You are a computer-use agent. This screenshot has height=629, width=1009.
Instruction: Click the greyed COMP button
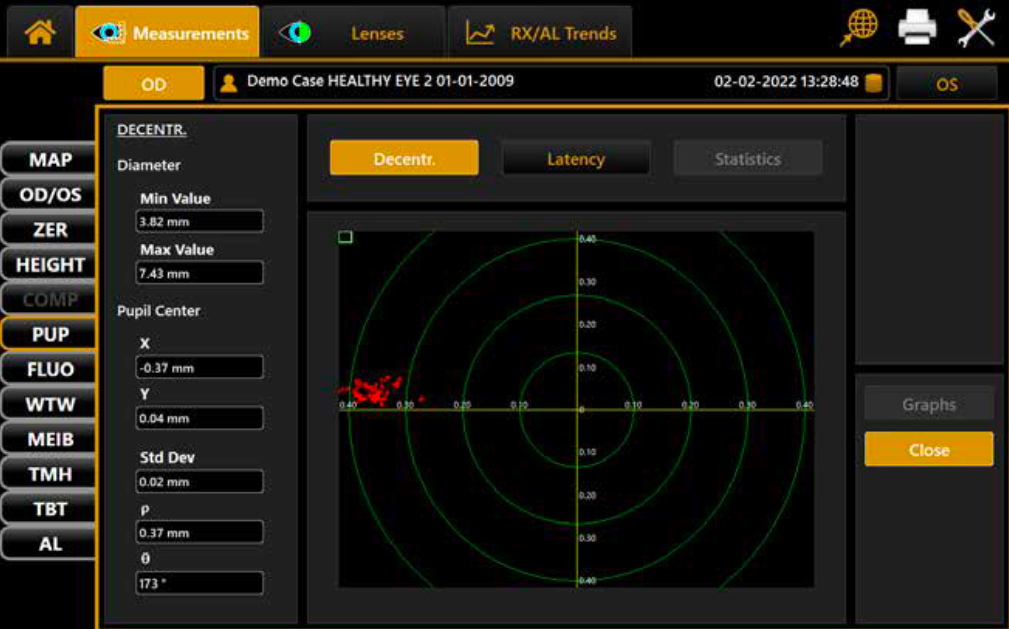50,299
